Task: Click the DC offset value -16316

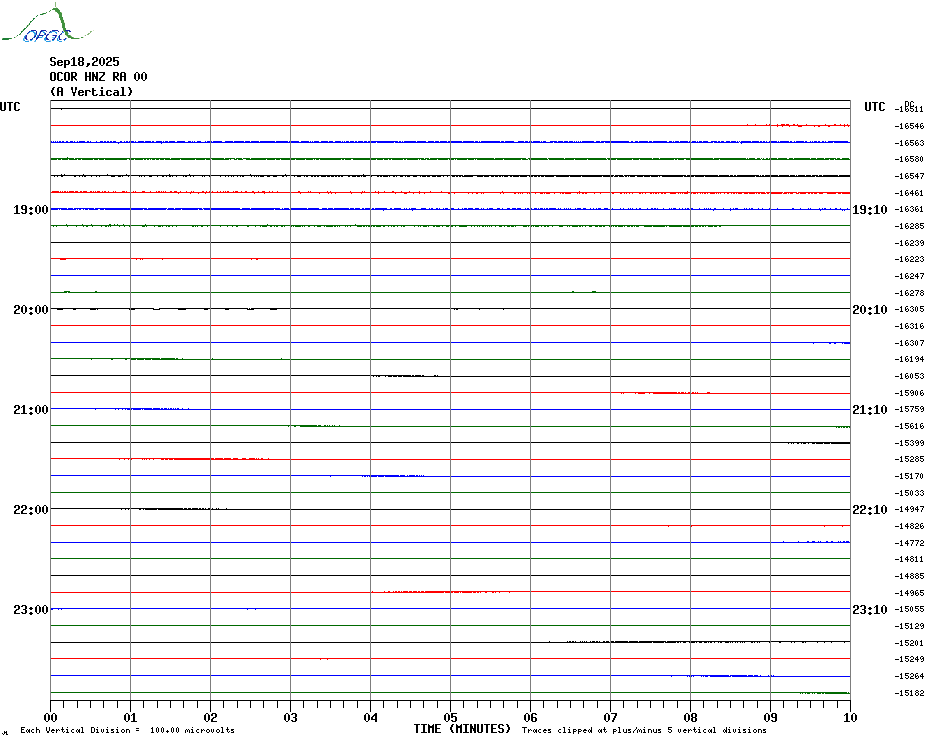Action: 909,326
